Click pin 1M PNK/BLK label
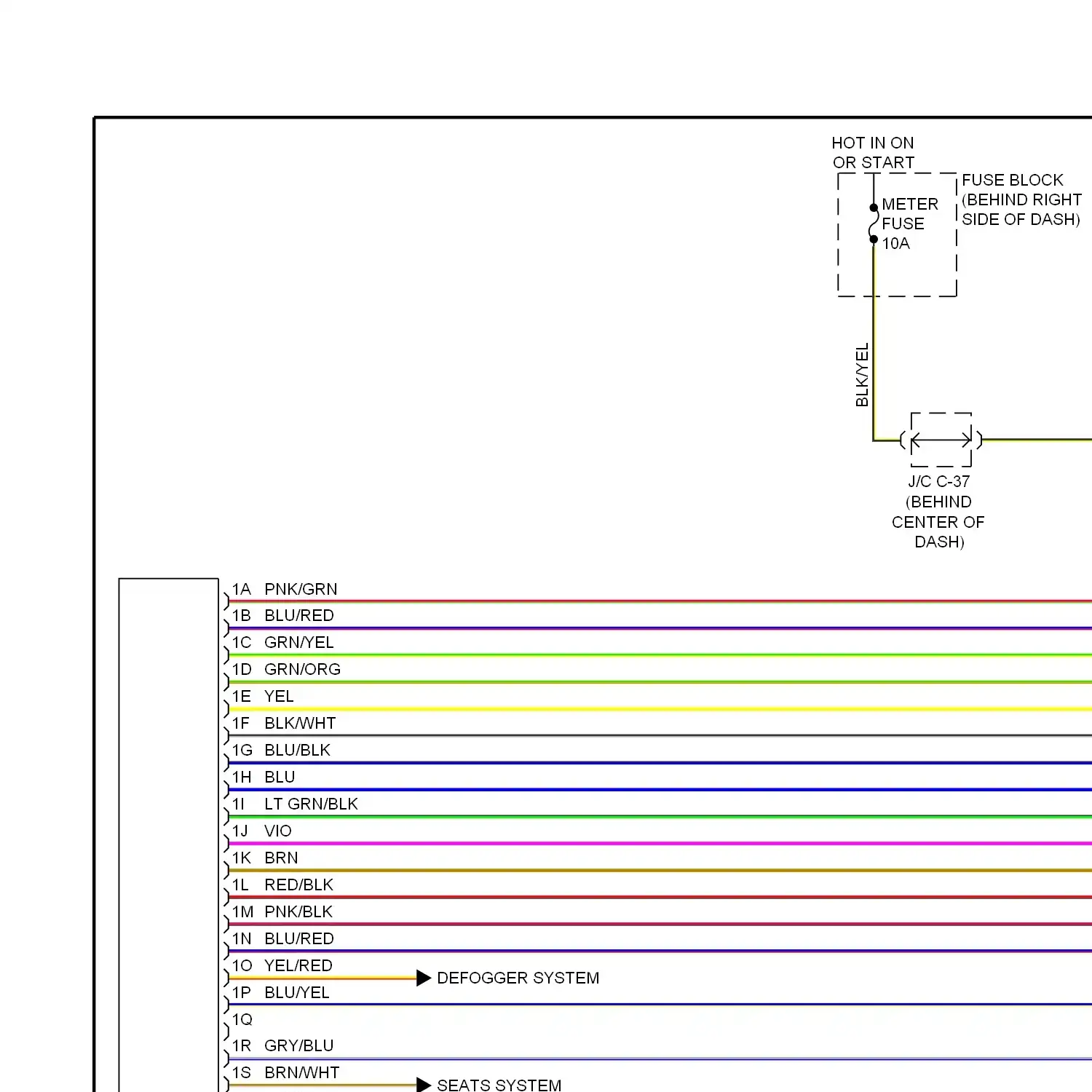 point(282,911)
